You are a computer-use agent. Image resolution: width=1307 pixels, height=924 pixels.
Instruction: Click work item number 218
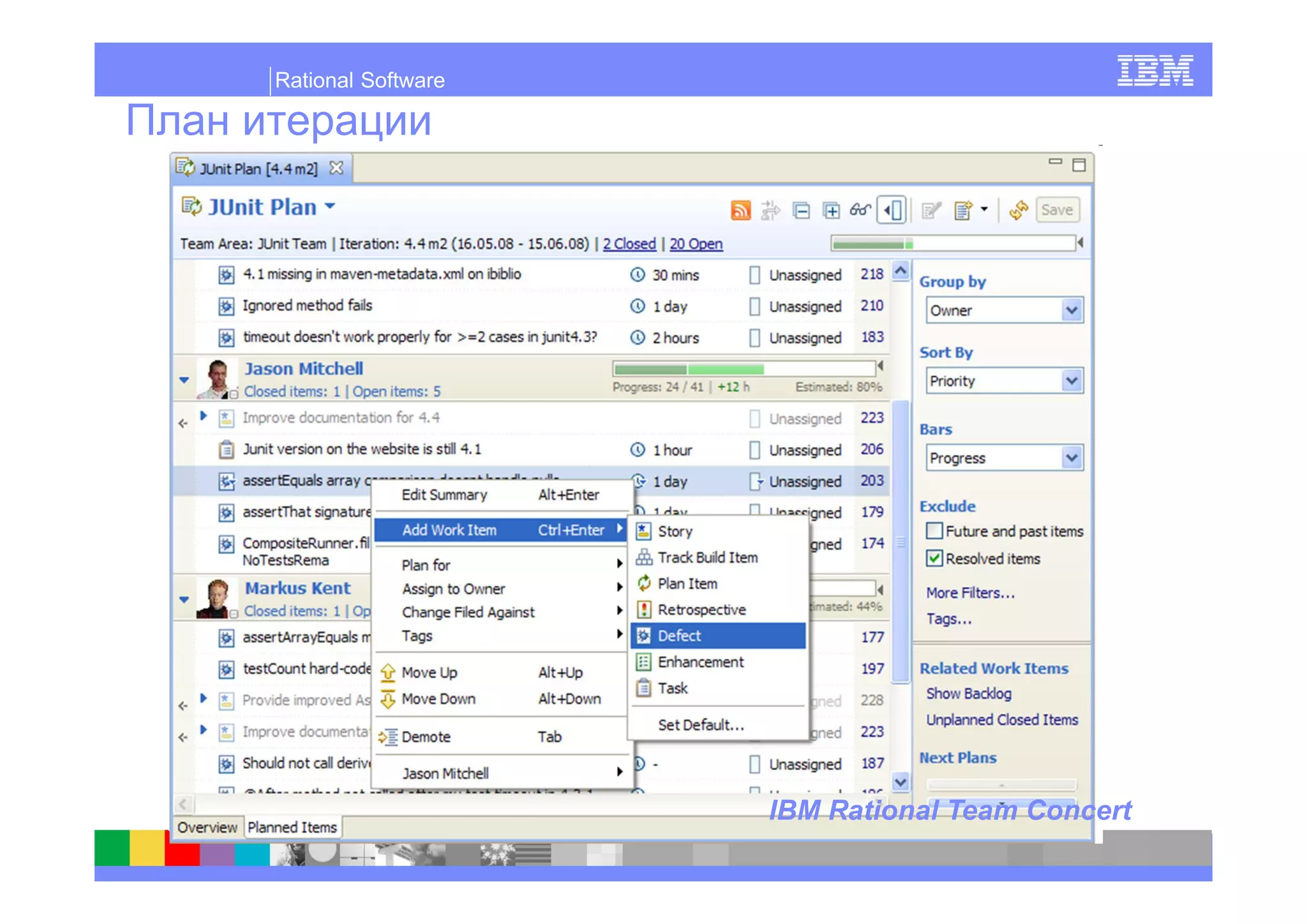(x=872, y=274)
